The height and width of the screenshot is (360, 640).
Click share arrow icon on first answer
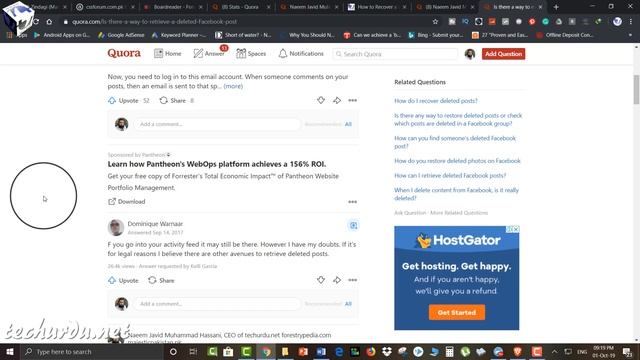(337, 100)
